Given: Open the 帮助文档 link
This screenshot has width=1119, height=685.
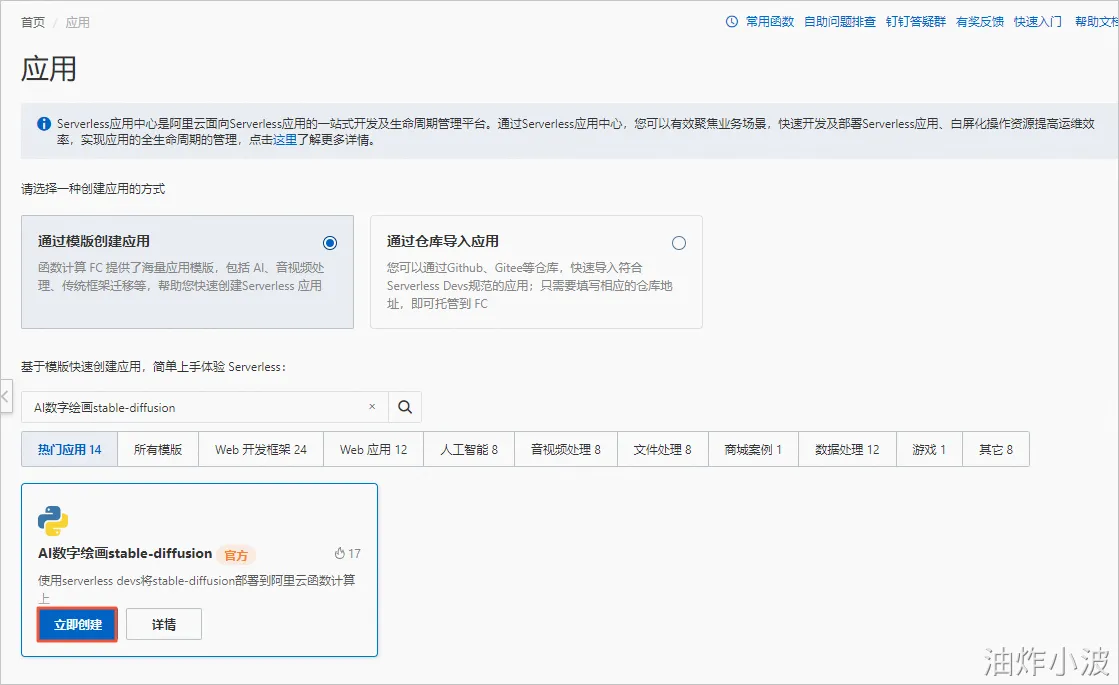Looking at the screenshot, I should tap(1097, 21).
